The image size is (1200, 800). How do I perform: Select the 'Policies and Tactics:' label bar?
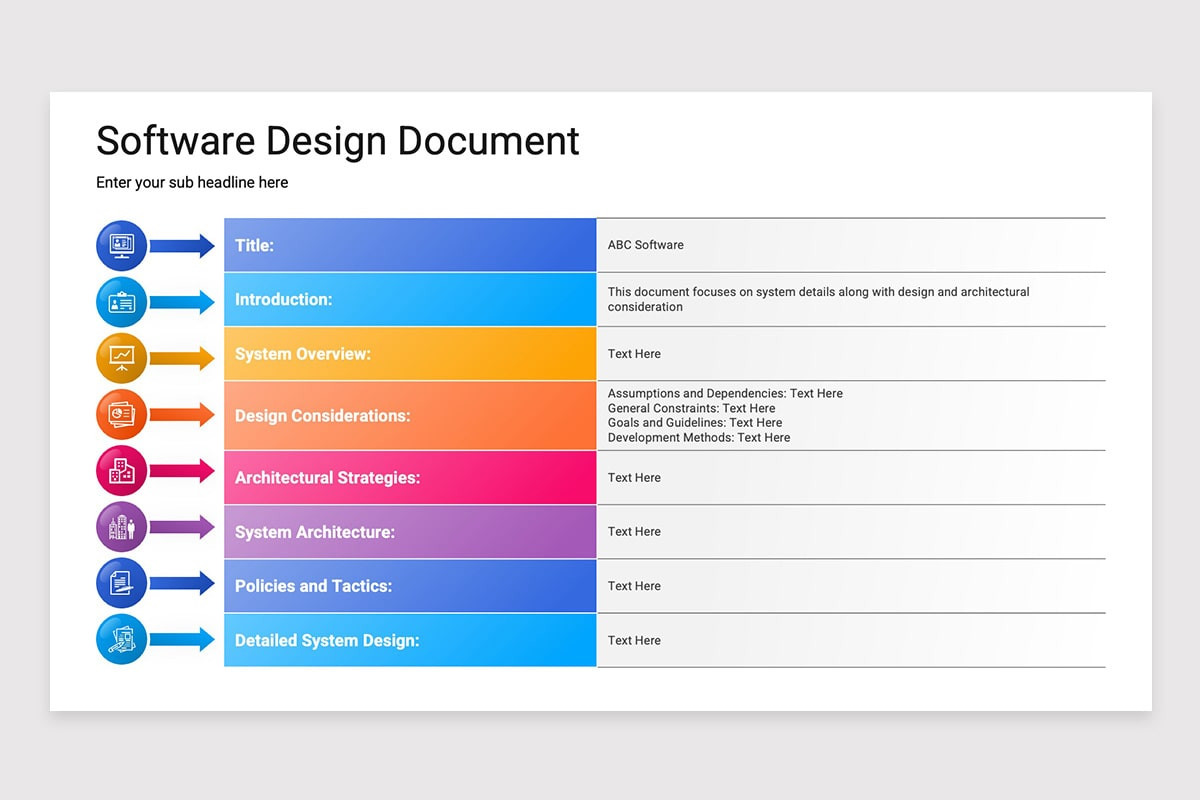pos(410,586)
